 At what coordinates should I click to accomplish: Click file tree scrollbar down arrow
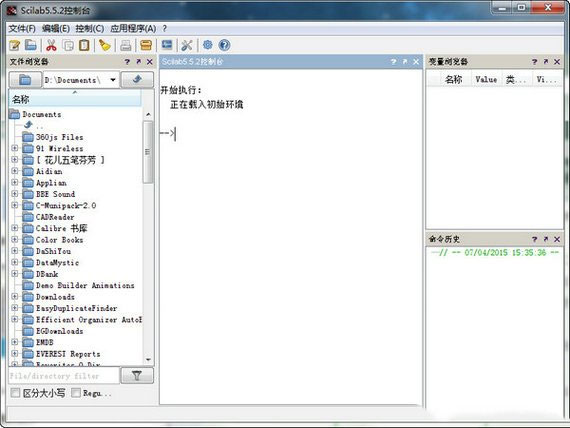pyautogui.click(x=148, y=360)
